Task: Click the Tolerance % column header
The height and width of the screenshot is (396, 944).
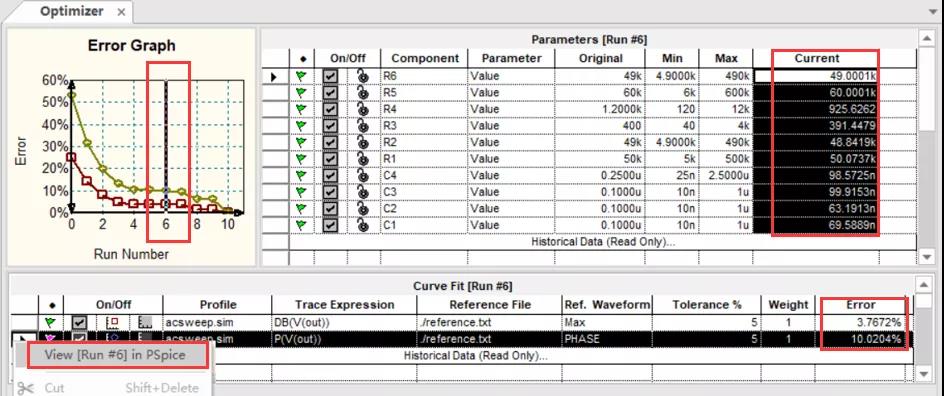Action: (707, 305)
